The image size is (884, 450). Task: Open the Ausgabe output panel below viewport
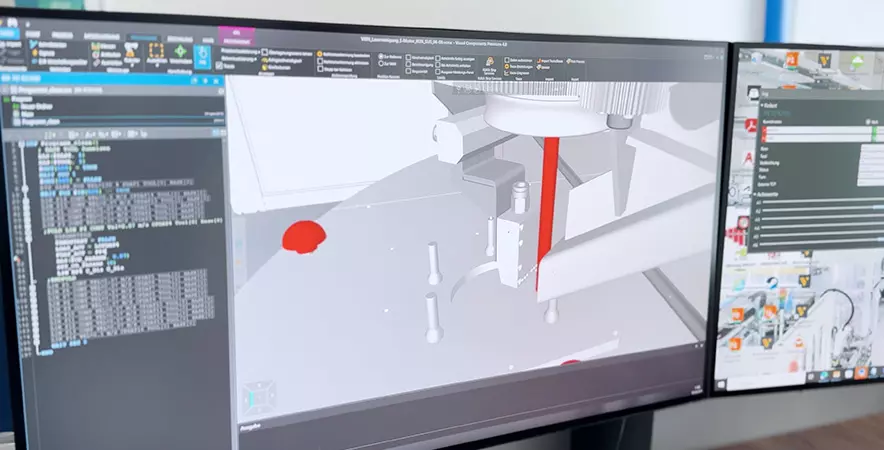[250, 423]
